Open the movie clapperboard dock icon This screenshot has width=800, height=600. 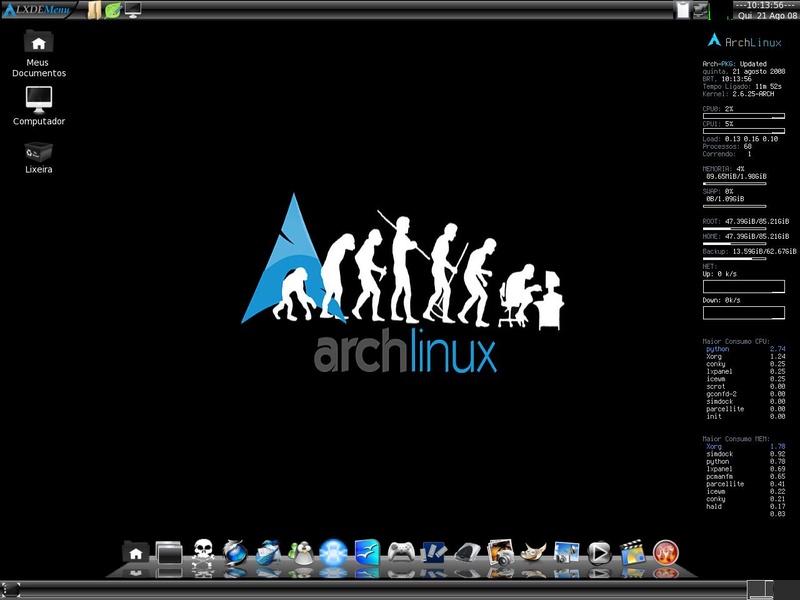pyautogui.click(x=633, y=553)
